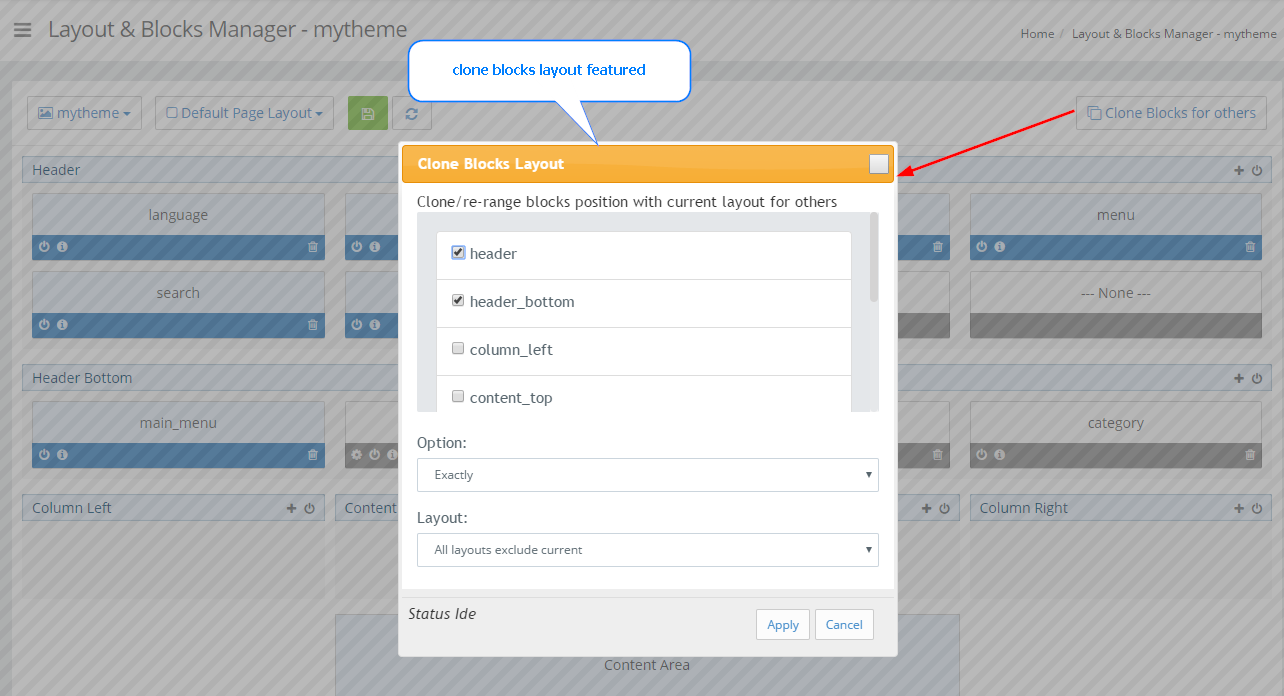Click the refresh layout icon
The image size is (1284, 696).
[412, 113]
